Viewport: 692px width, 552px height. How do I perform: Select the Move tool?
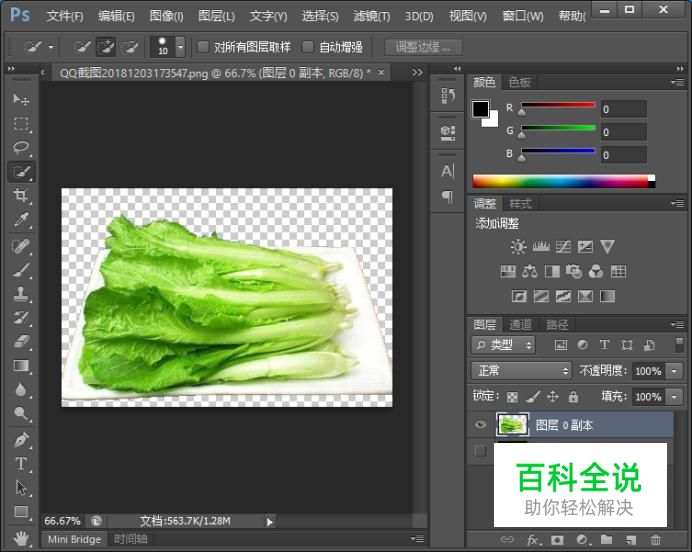(x=21, y=100)
